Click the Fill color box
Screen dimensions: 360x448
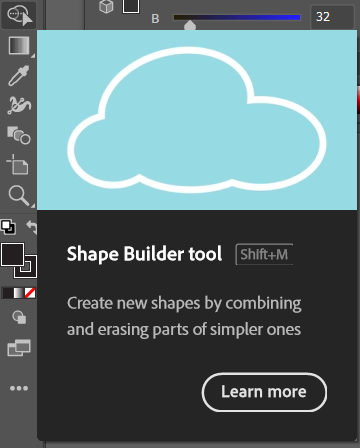[x=12, y=255]
